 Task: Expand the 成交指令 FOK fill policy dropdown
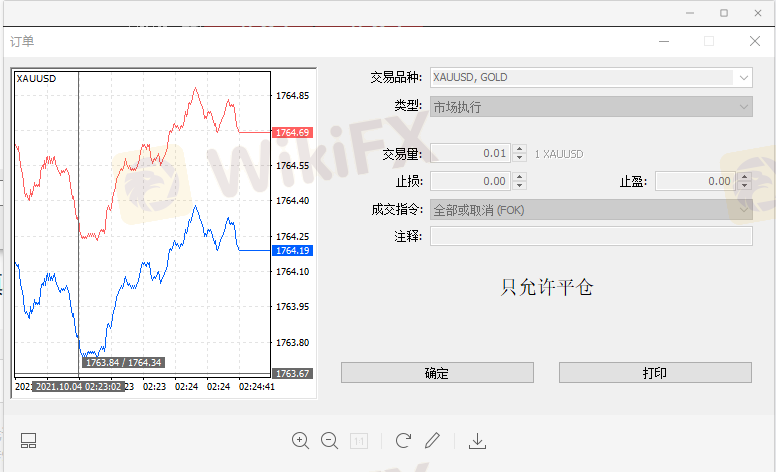coord(744,210)
